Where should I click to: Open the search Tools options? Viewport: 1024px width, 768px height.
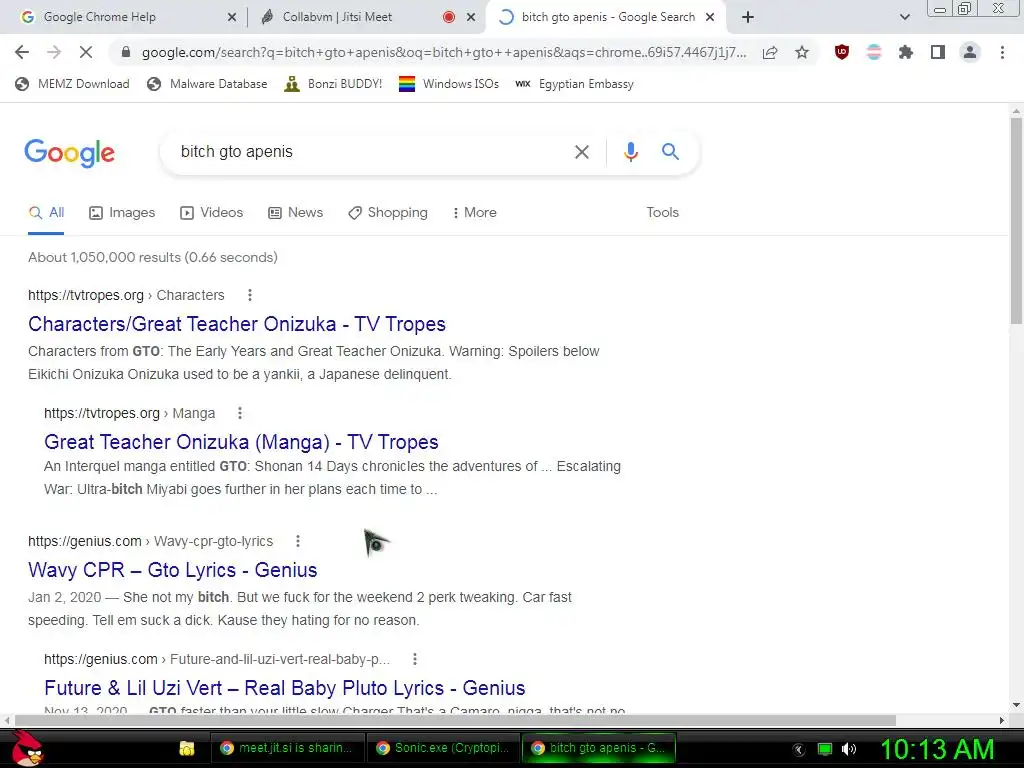pos(662,213)
